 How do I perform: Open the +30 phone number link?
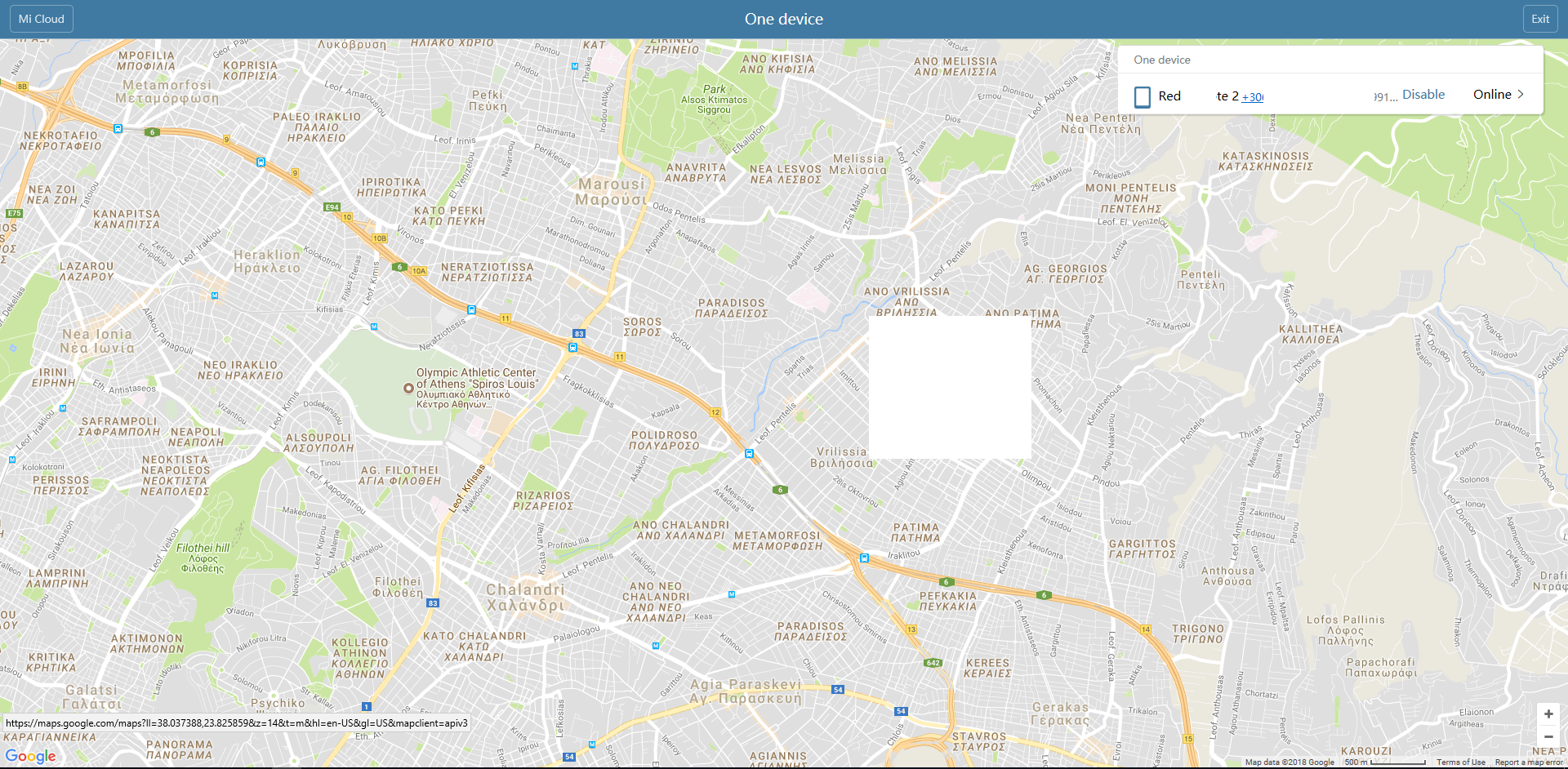pyautogui.click(x=1252, y=97)
